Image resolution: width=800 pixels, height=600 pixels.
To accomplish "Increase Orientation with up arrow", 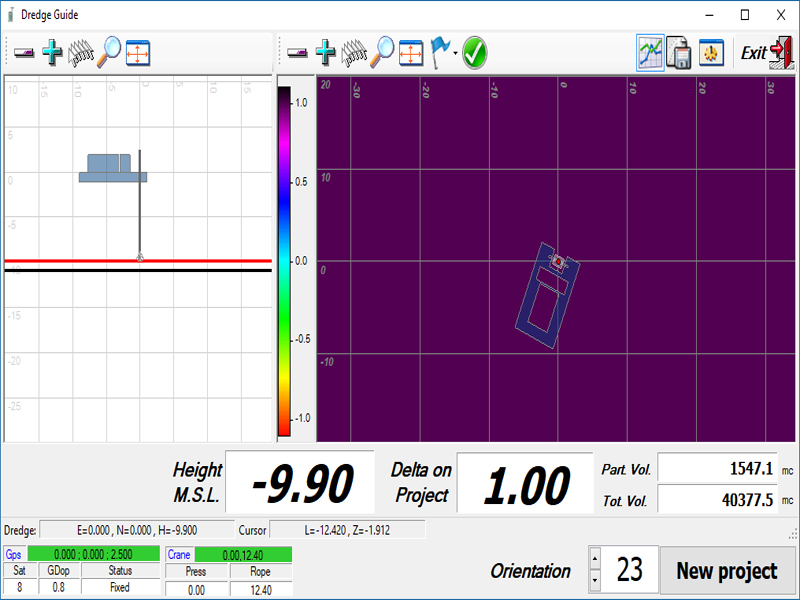I will pos(595,559).
